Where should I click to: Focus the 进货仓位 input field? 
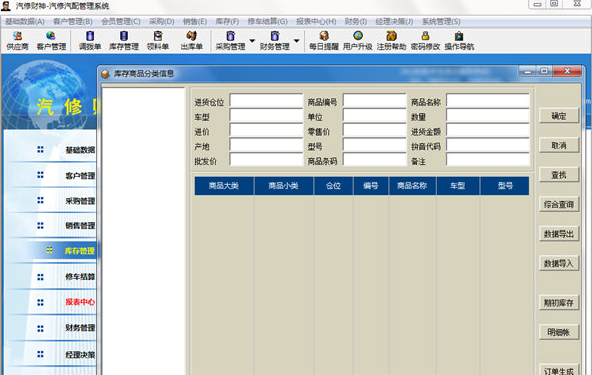coord(266,101)
